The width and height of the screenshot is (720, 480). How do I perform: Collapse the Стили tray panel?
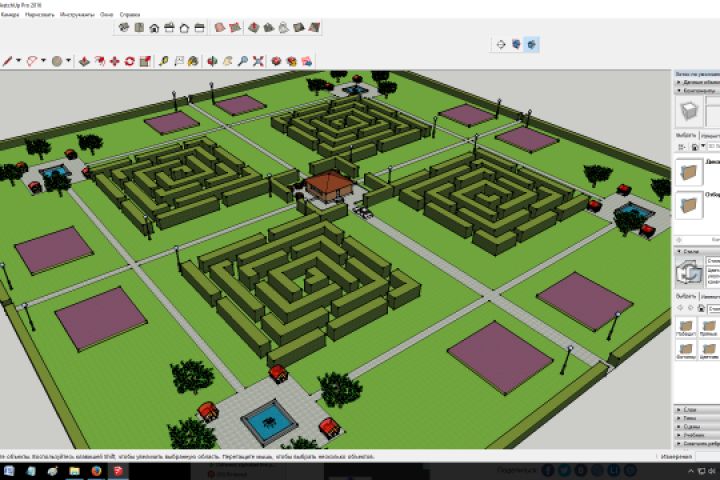pyautogui.click(x=697, y=252)
